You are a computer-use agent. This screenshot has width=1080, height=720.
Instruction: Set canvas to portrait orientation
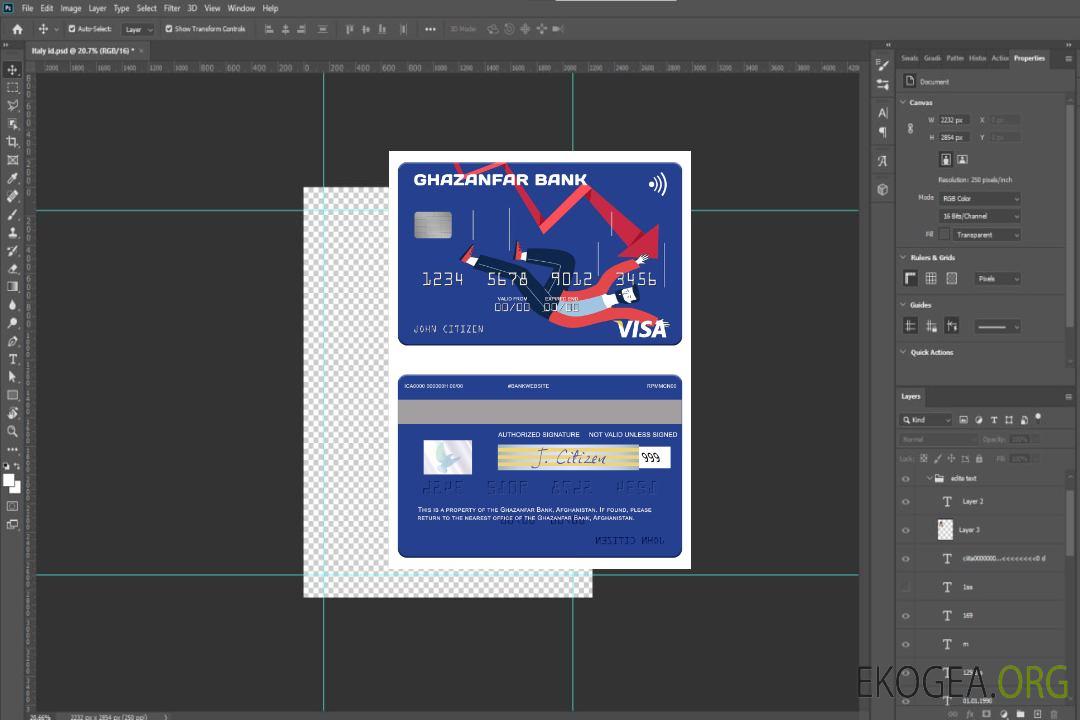pos(946,160)
